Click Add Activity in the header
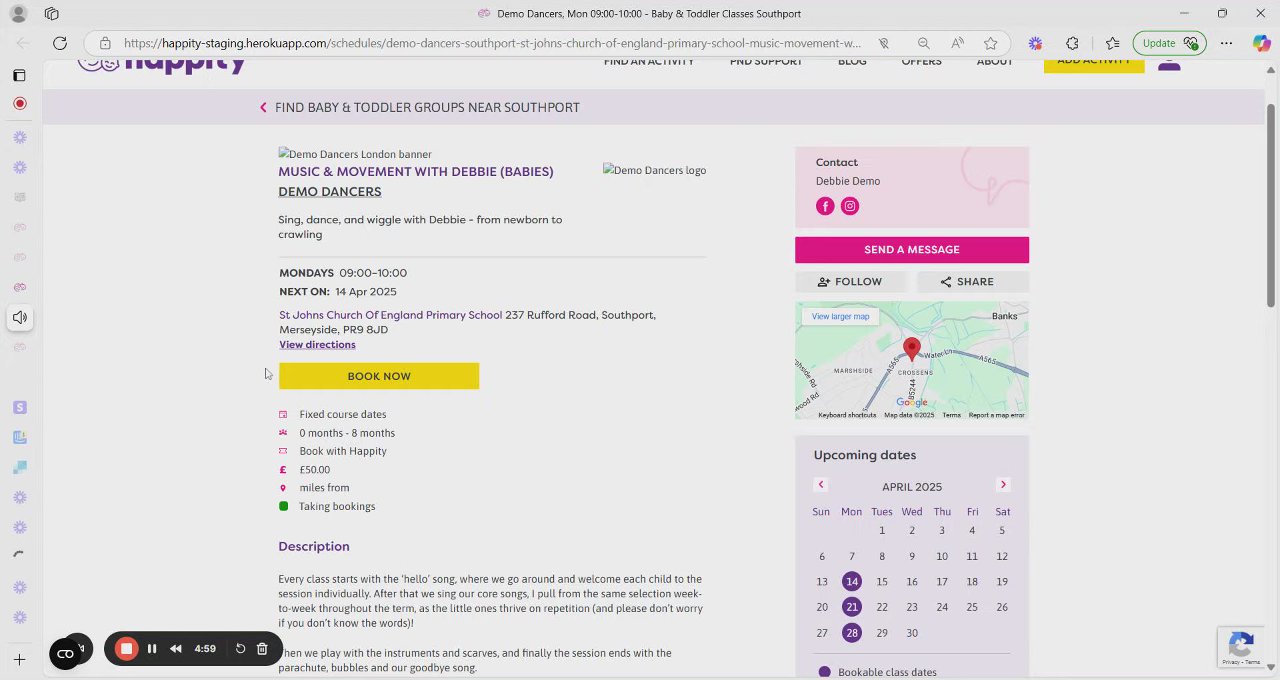 [x=1094, y=64]
